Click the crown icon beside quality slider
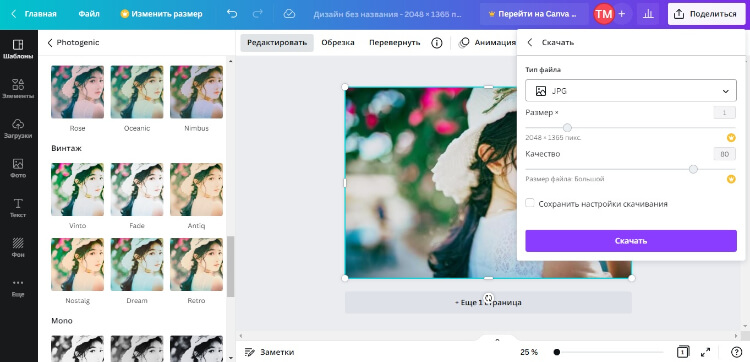The width and height of the screenshot is (750, 362). point(731,179)
